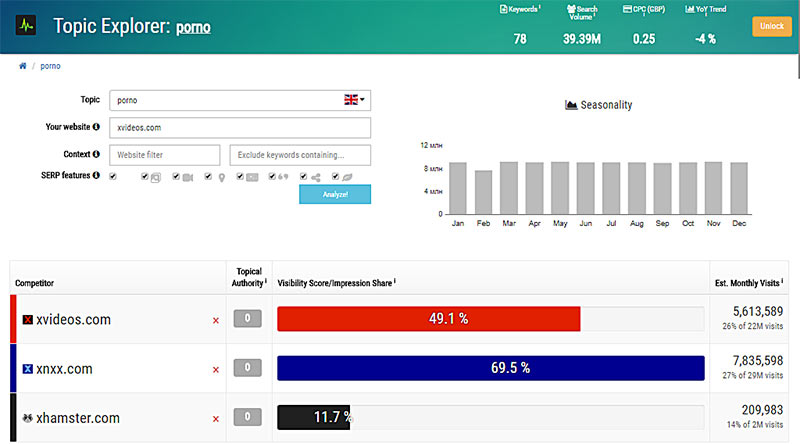This screenshot has width=800, height=444.
Task: Show info tooltip next to Your website
Action: pos(96,127)
